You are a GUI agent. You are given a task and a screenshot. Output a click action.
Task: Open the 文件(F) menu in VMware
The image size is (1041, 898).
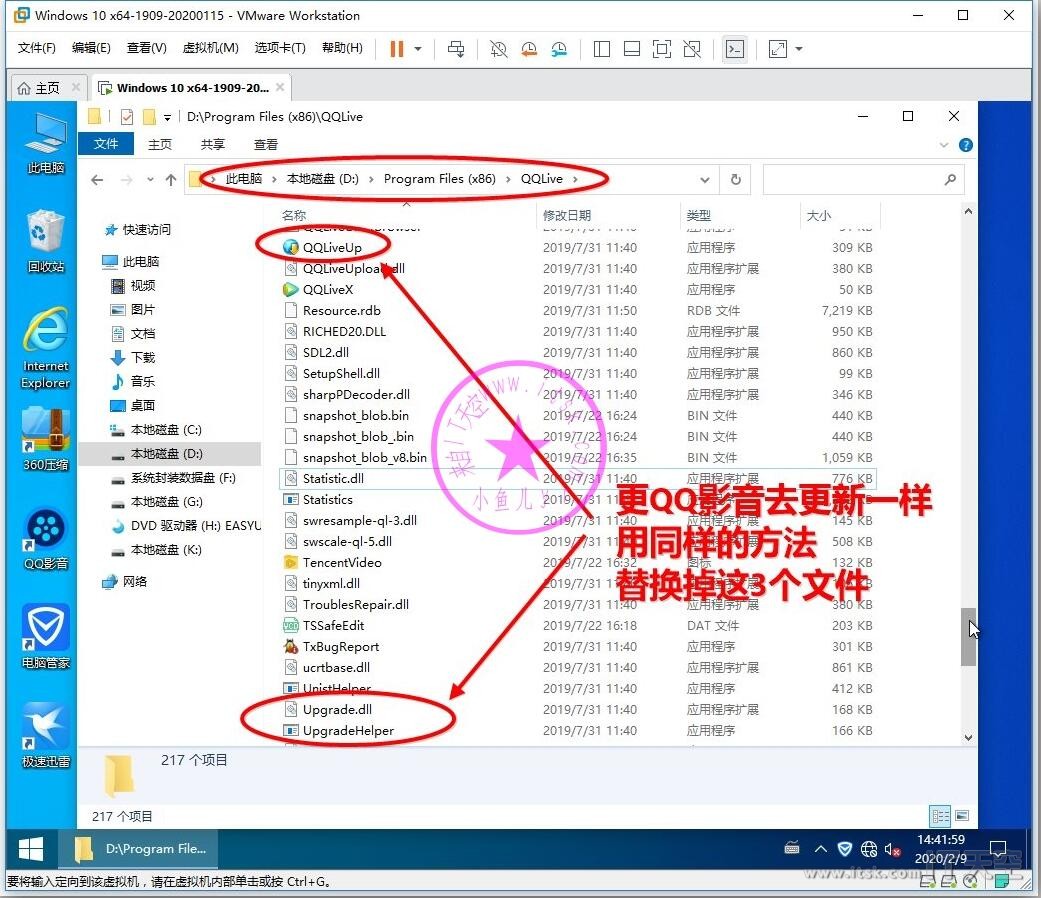click(37, 48)
